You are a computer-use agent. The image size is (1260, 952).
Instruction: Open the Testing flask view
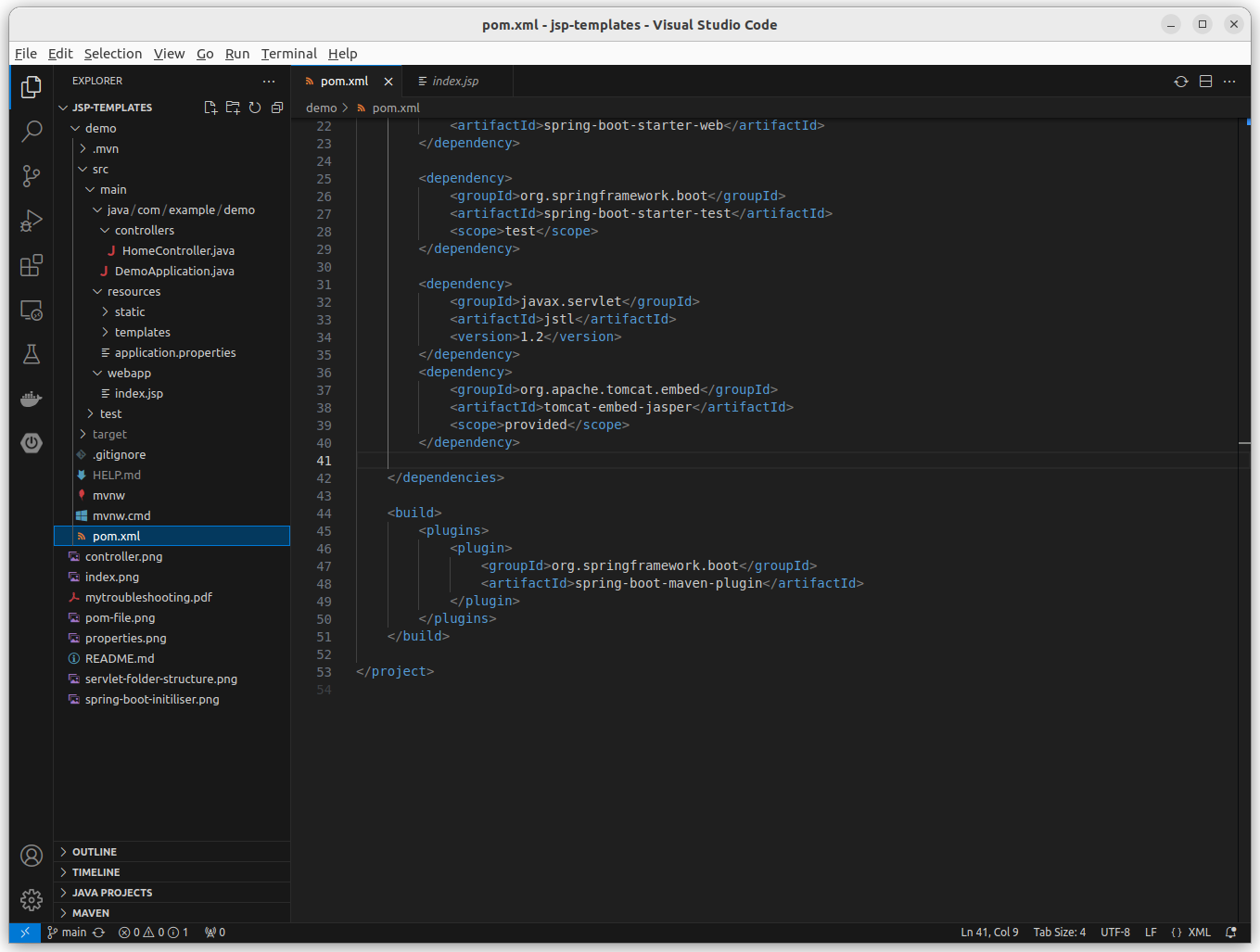32,354
